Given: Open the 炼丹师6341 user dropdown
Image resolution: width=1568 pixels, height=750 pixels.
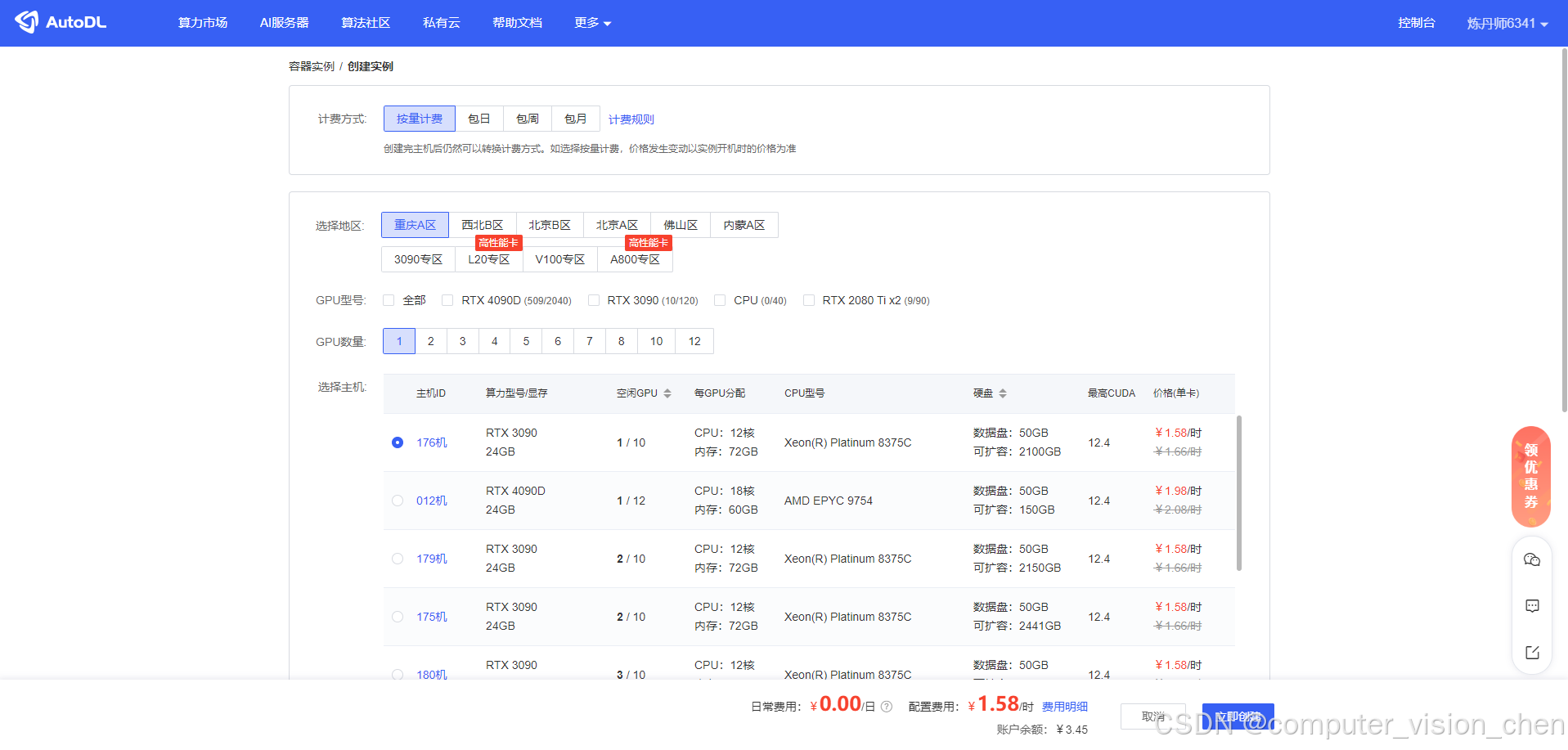Looking at the screenshot, I should point(1507,23).
